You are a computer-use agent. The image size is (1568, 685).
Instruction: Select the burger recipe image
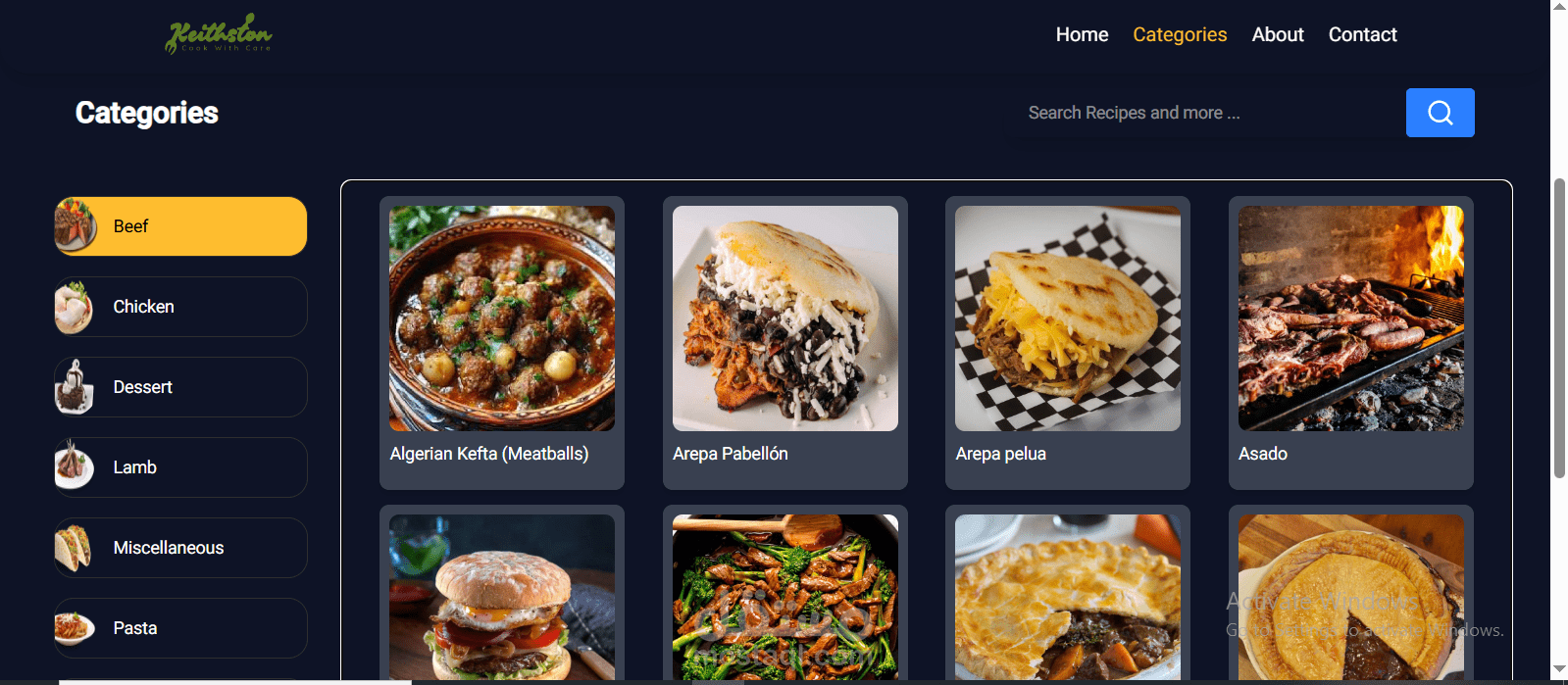[x=502, y=598]
